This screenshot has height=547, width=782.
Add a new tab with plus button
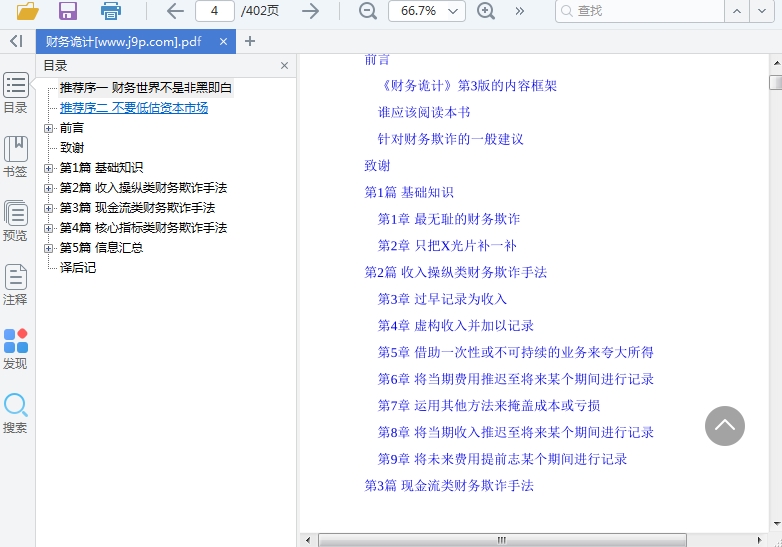250,41
